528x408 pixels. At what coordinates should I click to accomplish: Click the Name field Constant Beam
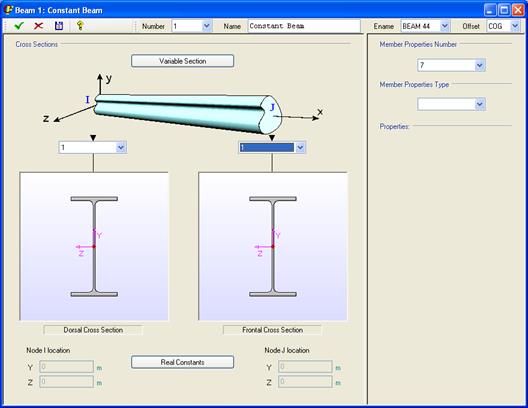[x=304, y=26]
